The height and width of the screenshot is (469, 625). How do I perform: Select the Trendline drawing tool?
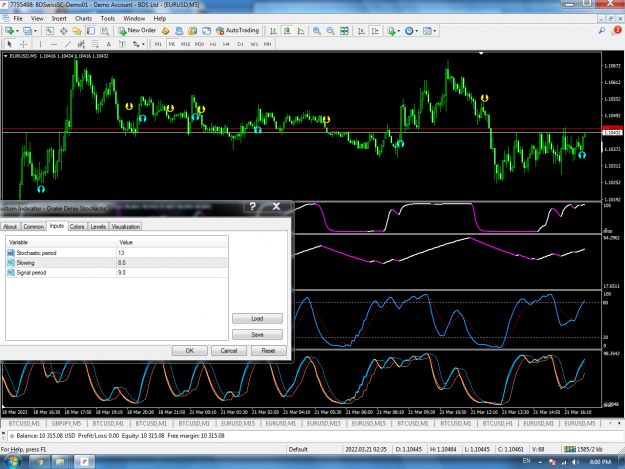pyautogui.click(x=68, y=44)
